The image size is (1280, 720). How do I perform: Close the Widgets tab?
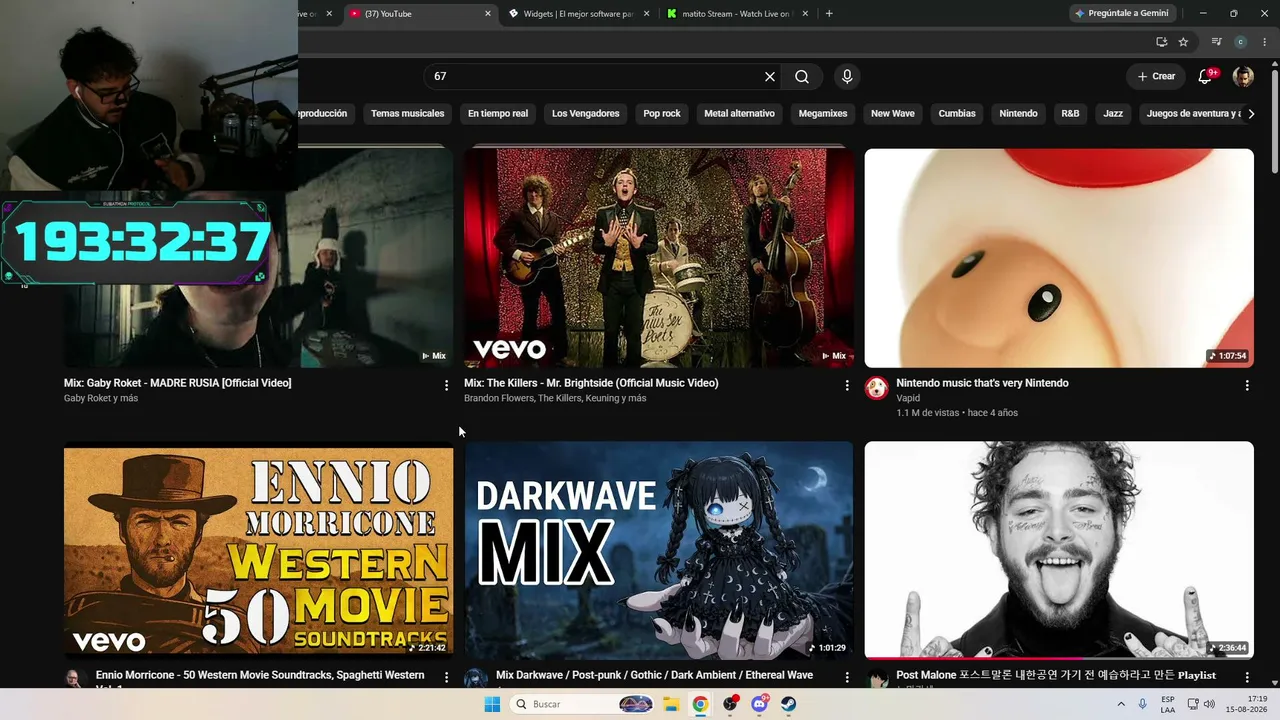coord(646,14)
